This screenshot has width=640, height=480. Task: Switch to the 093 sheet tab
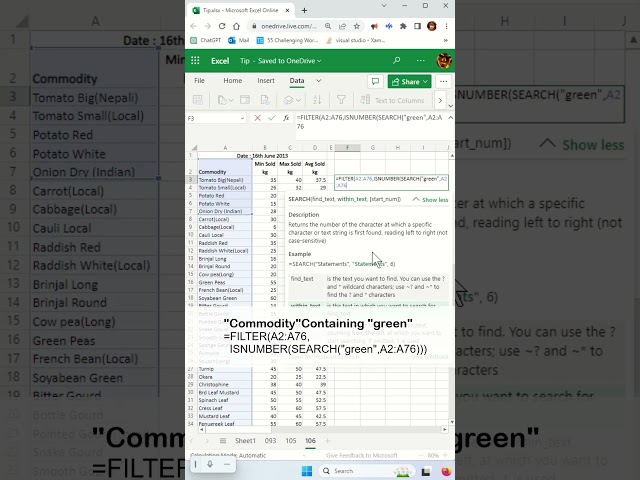point(270,441)
